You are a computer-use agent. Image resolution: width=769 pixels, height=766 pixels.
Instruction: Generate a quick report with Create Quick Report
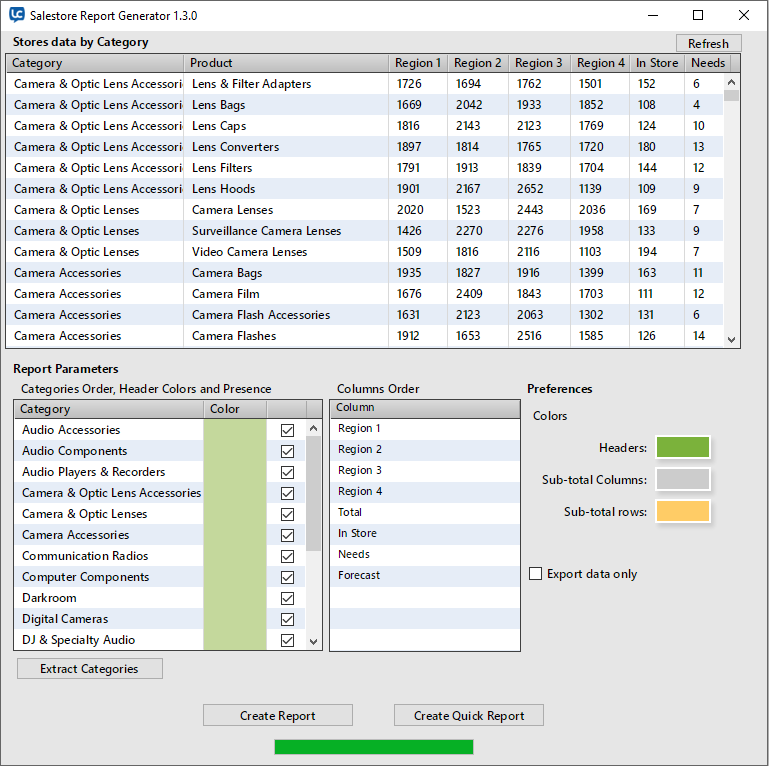468,715
